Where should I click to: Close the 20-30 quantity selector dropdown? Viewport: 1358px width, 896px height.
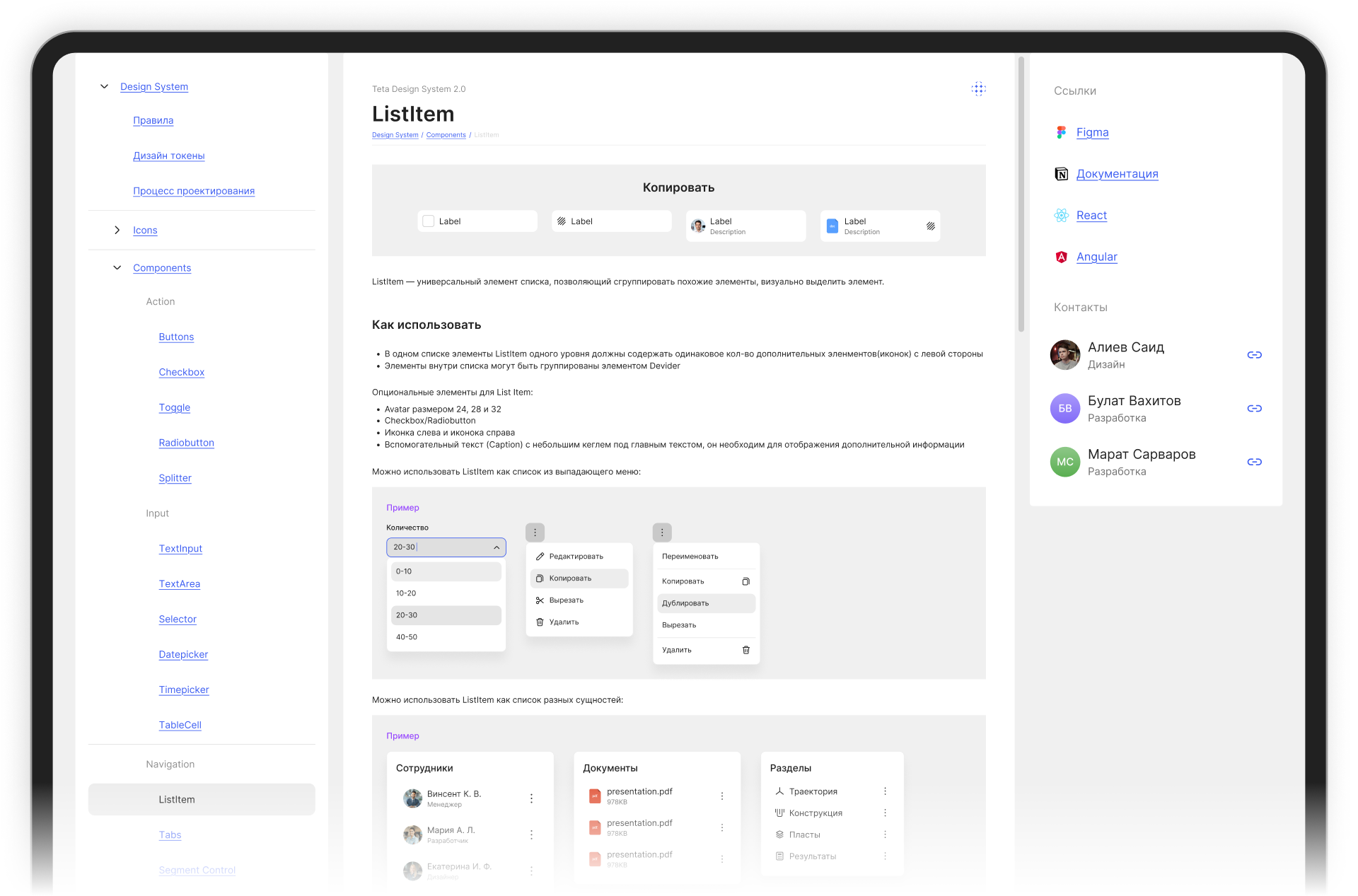(x=497, y=547)
